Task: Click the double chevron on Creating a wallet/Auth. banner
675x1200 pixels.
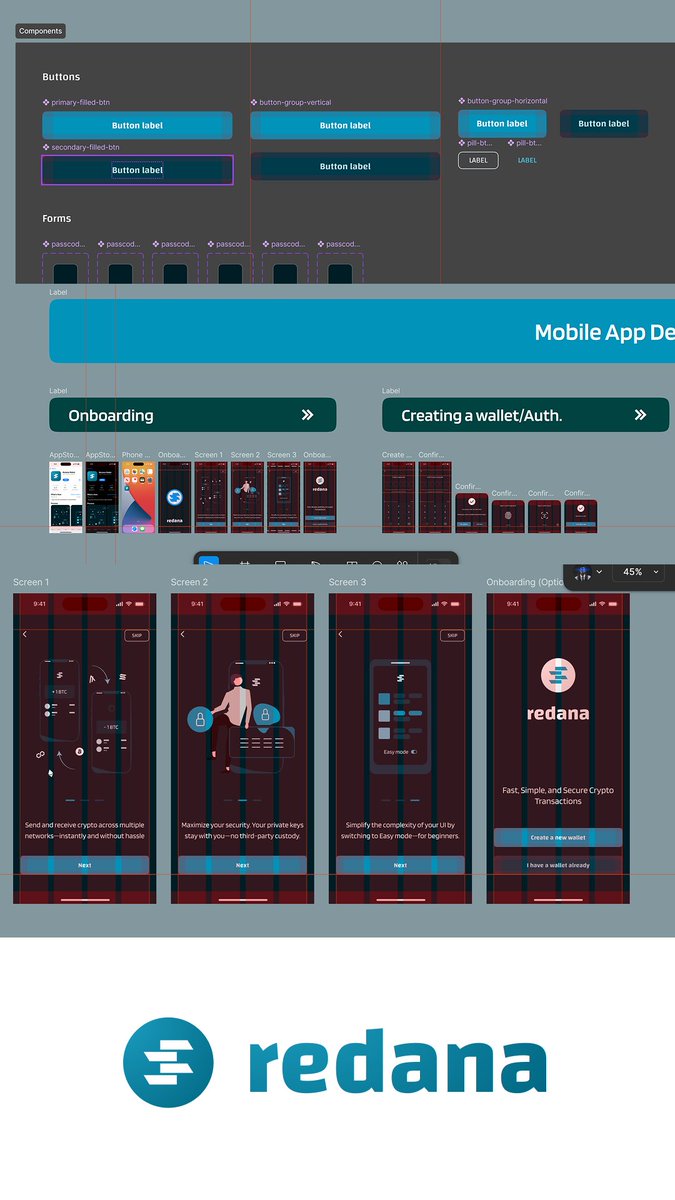Action: point(640,415)
